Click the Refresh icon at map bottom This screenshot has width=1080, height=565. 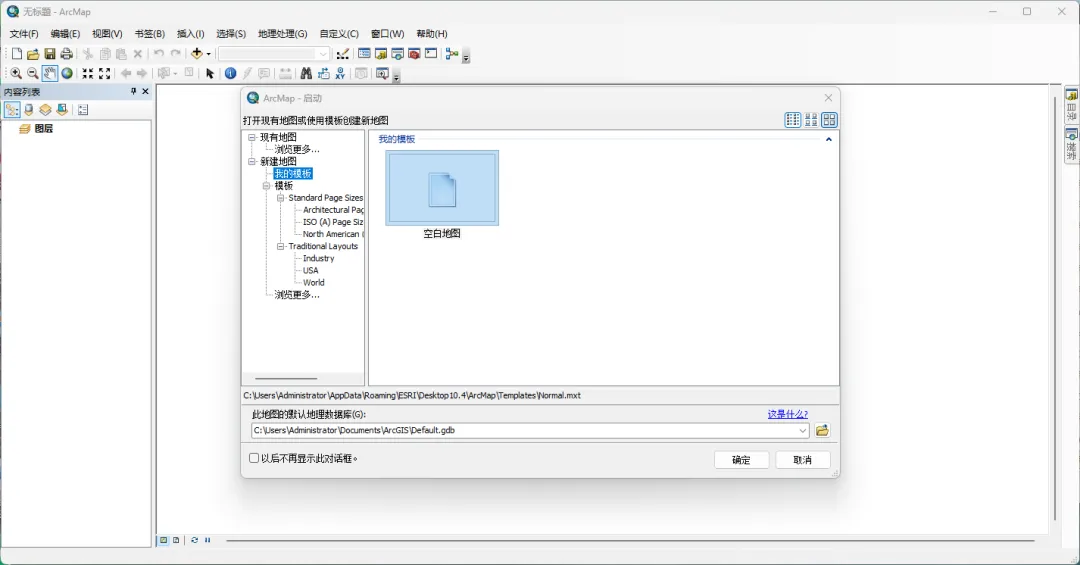tap(195, 540)
